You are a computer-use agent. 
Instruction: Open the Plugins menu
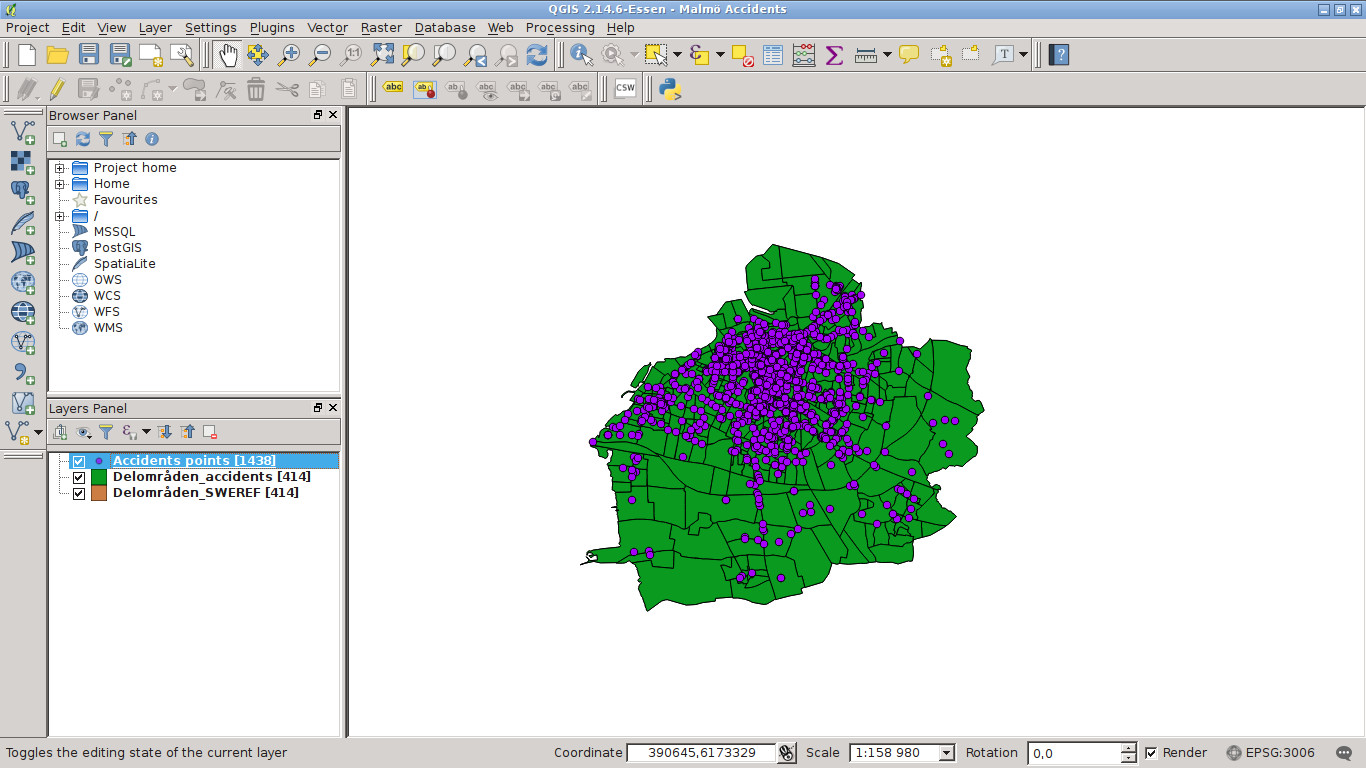[x=272, y=28]
